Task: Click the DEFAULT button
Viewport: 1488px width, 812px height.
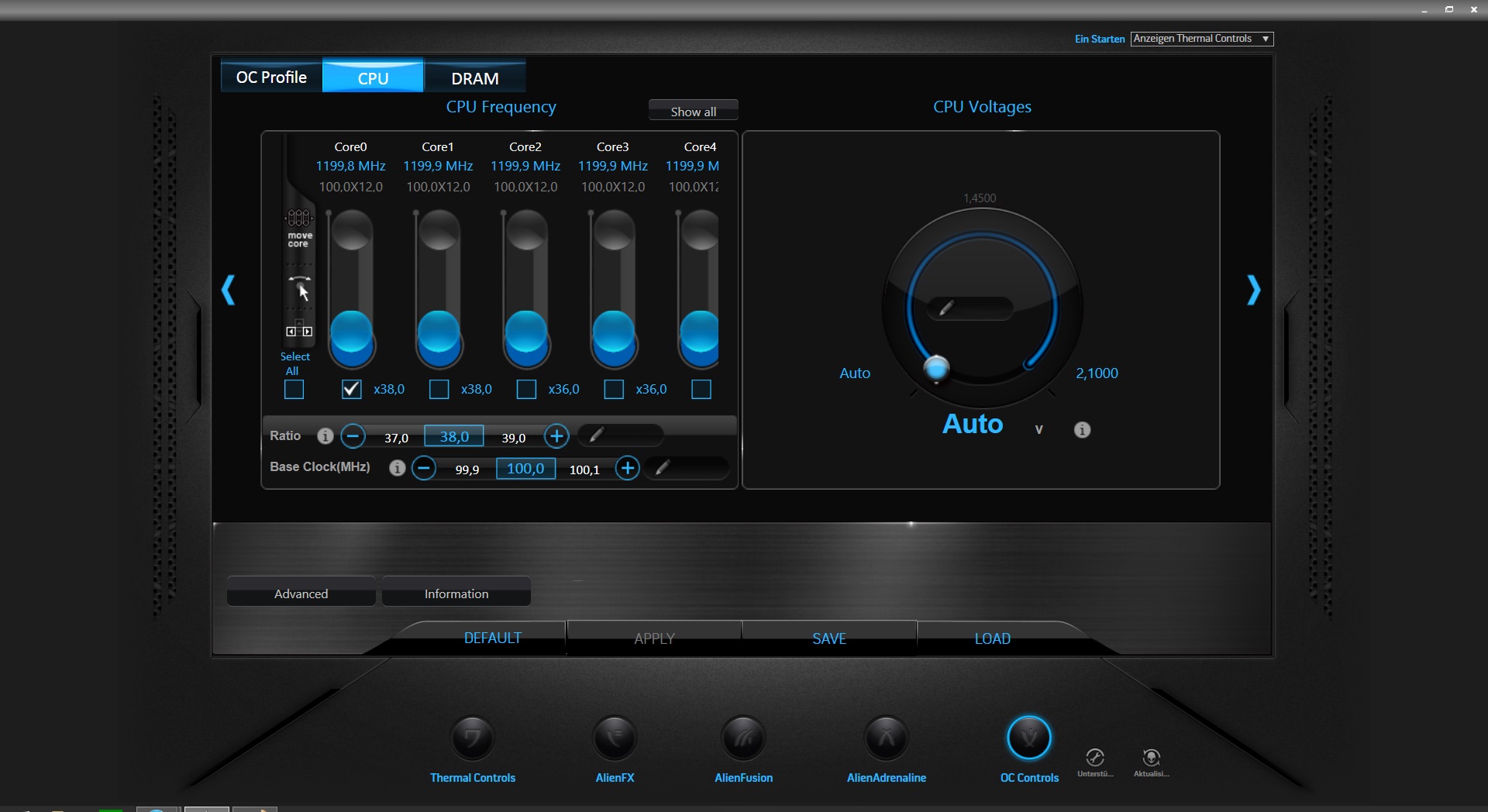Action: coord(493,638)
